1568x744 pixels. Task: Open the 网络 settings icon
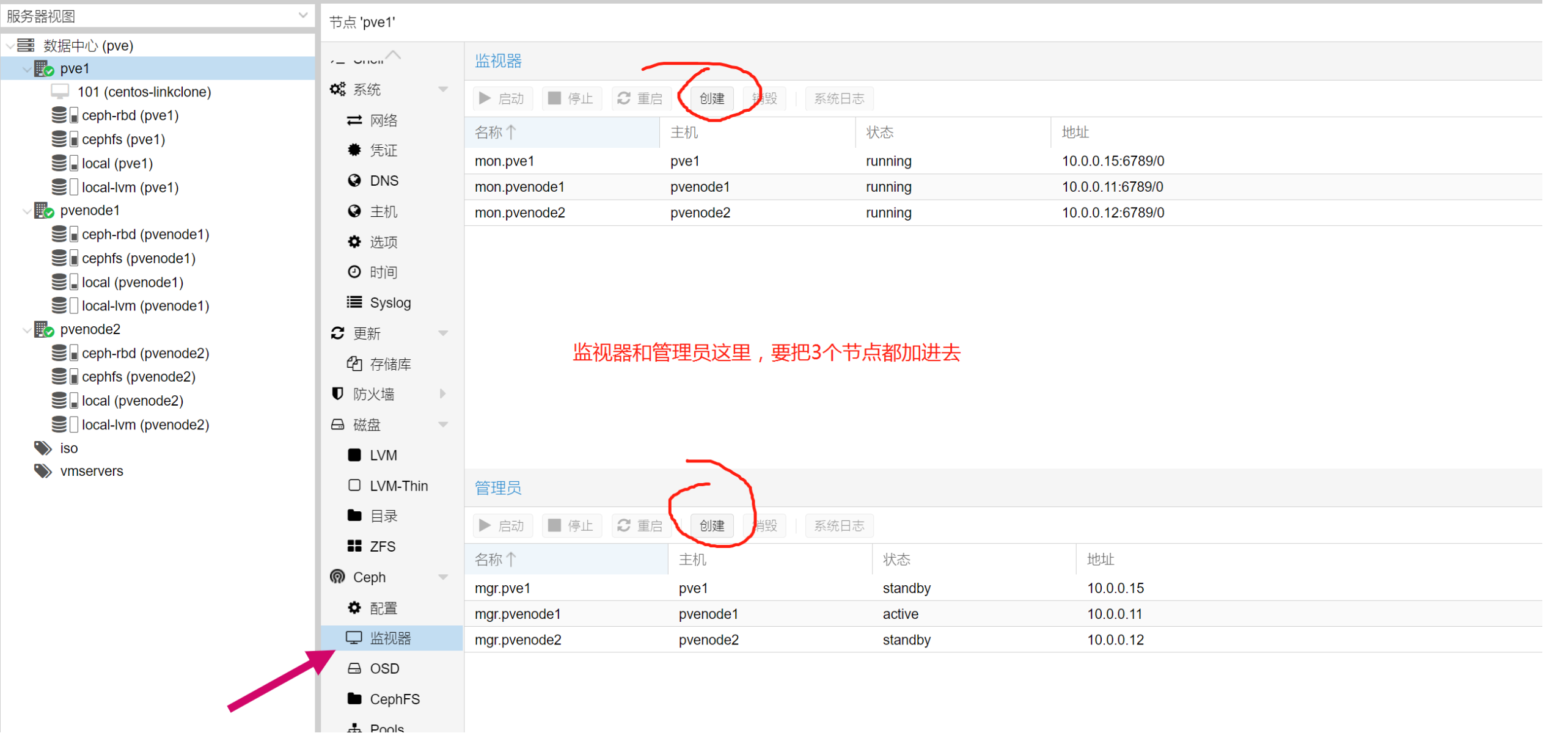click(356, 120)
